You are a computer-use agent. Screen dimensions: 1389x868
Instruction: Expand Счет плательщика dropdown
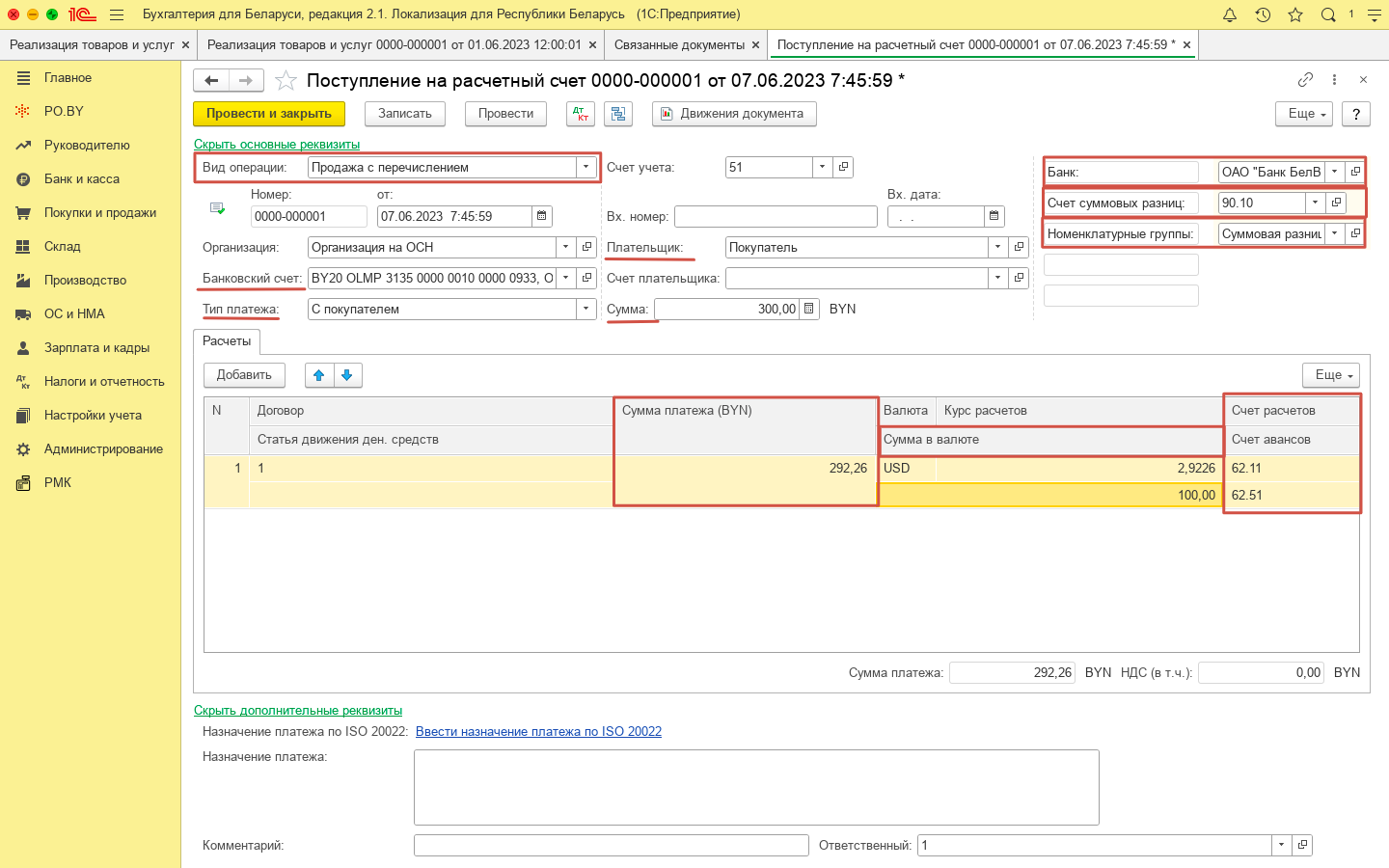pyautogui.click(x=997, y=278)
